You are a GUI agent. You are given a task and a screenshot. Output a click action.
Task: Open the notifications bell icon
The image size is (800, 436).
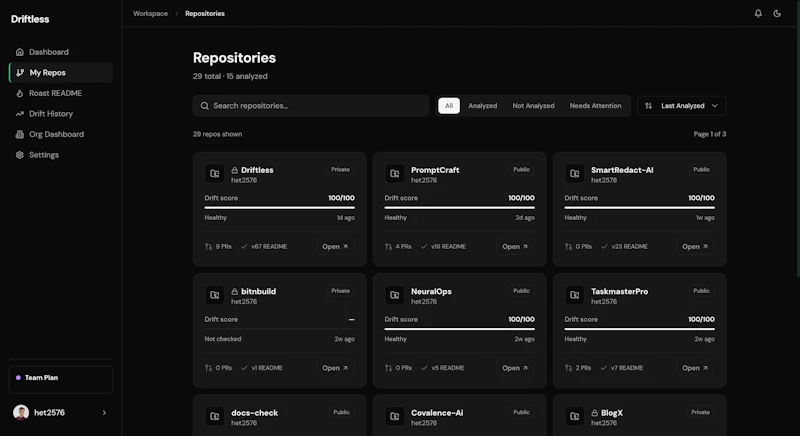click(758, 14)
